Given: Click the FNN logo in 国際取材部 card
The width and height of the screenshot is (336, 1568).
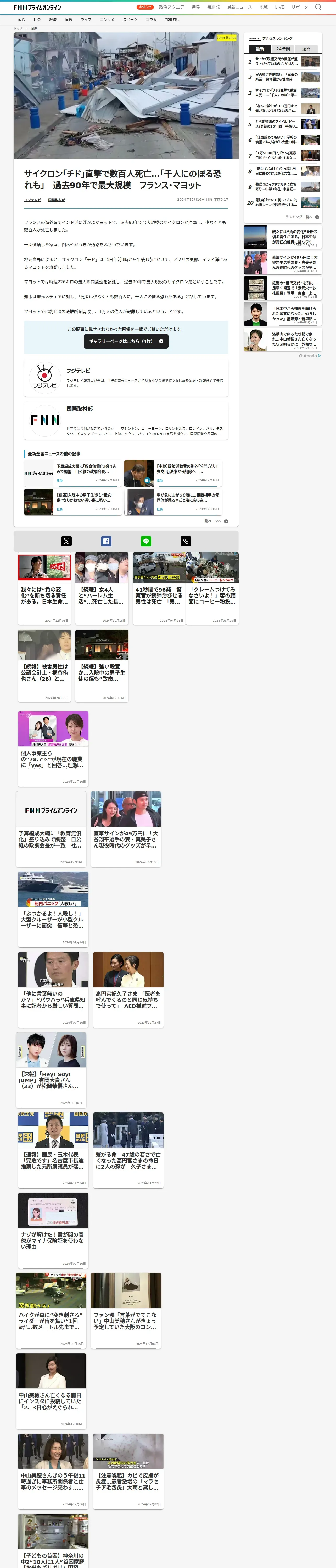Looking at the screenshot, I should click(45, 420).
